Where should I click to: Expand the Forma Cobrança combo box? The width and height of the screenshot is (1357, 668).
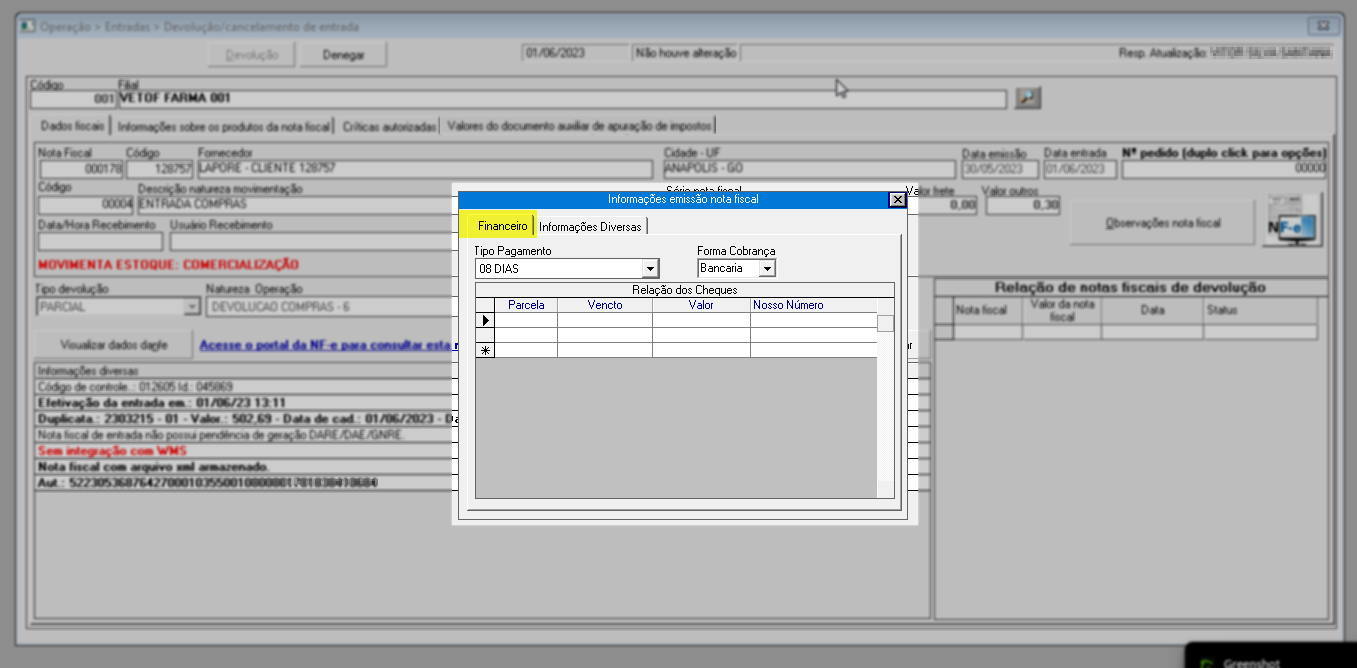[767, 269]
